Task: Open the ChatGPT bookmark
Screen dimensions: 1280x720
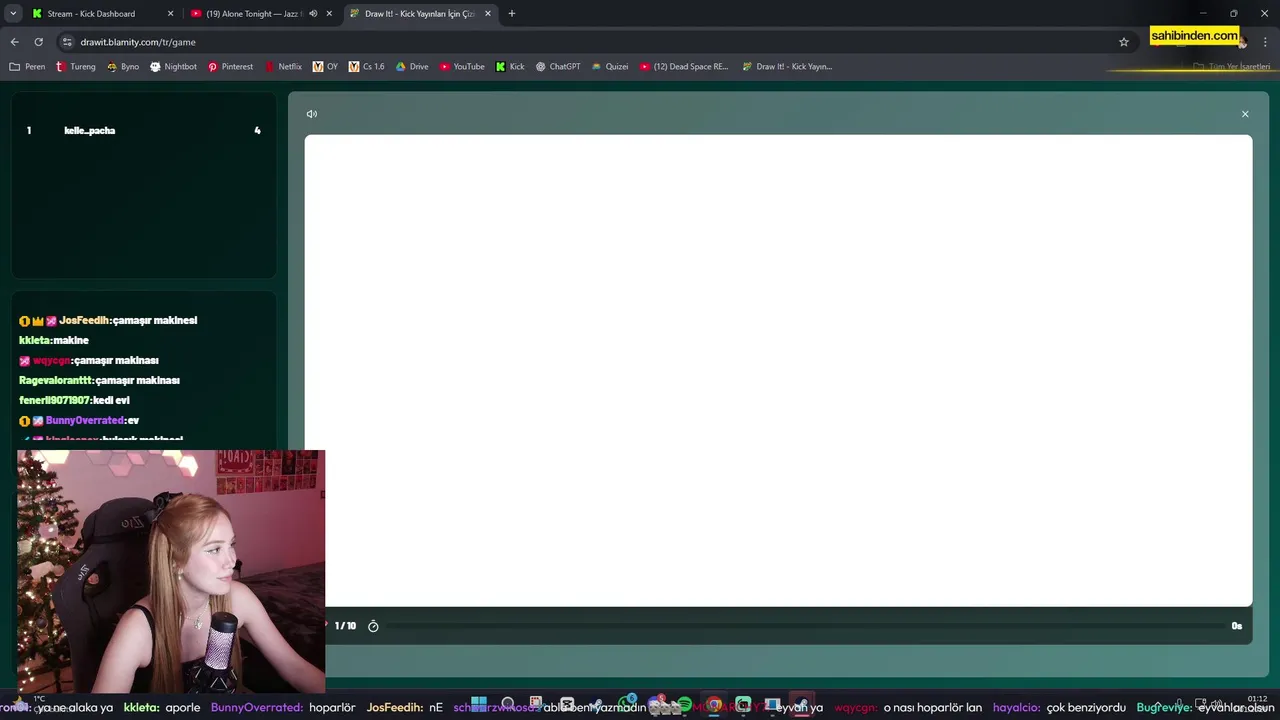Action: pyautogui.click(x=557, y=67)
